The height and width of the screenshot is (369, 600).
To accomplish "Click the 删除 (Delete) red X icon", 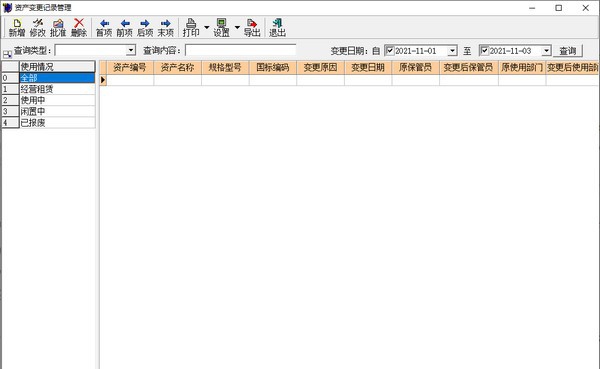I will click(x=79, y=28).
